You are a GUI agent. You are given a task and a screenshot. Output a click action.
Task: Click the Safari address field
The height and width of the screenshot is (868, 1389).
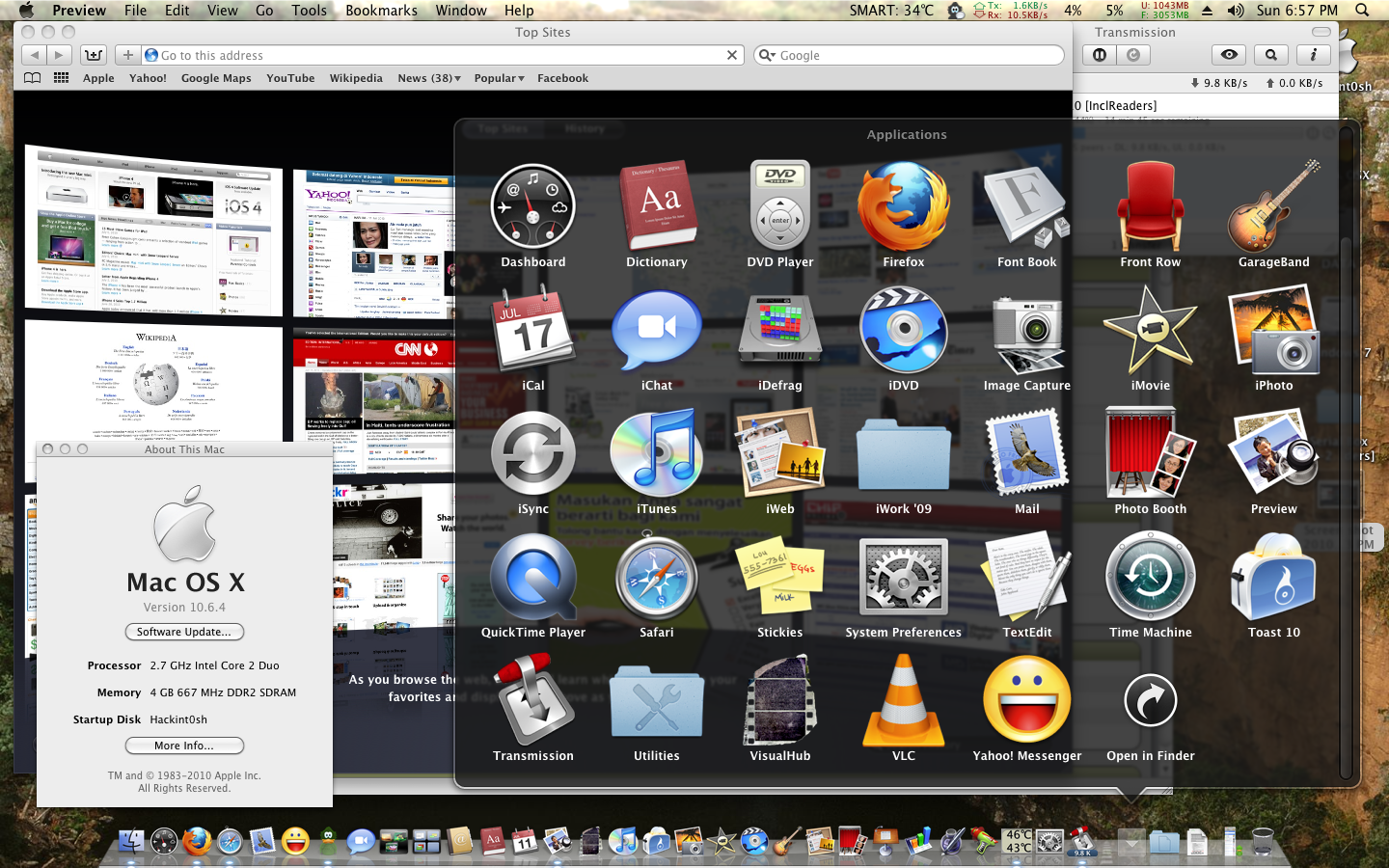442,55
